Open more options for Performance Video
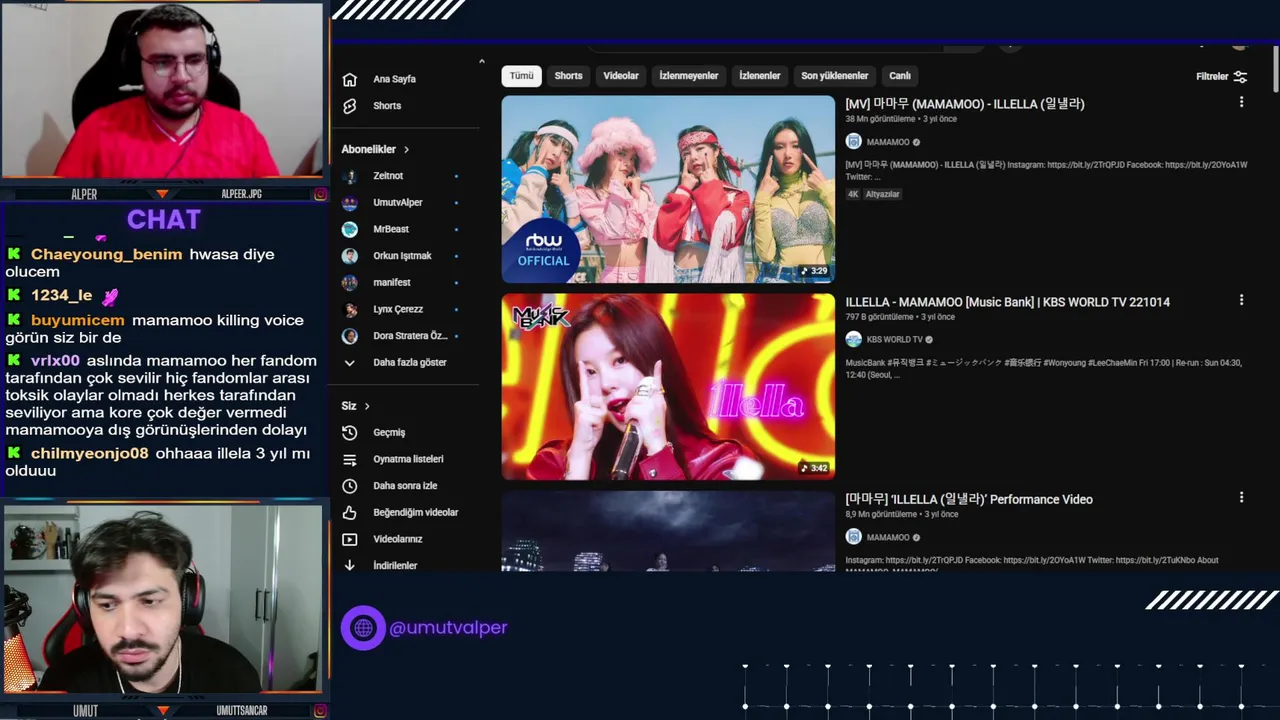 pos(1241,497)
